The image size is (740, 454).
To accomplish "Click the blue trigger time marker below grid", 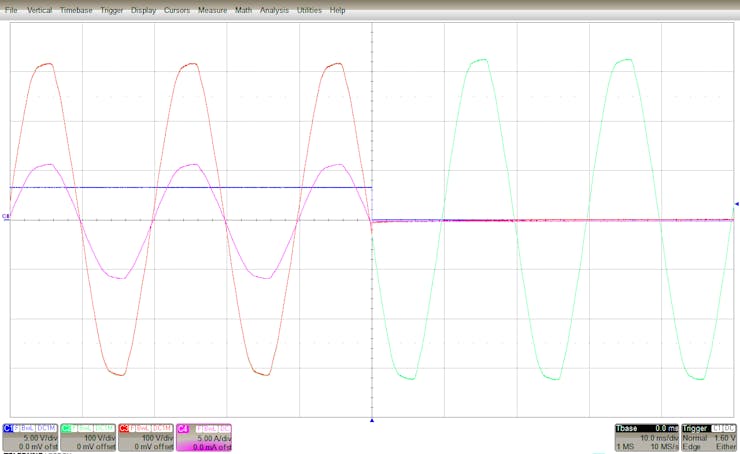I will click(372, 420).
